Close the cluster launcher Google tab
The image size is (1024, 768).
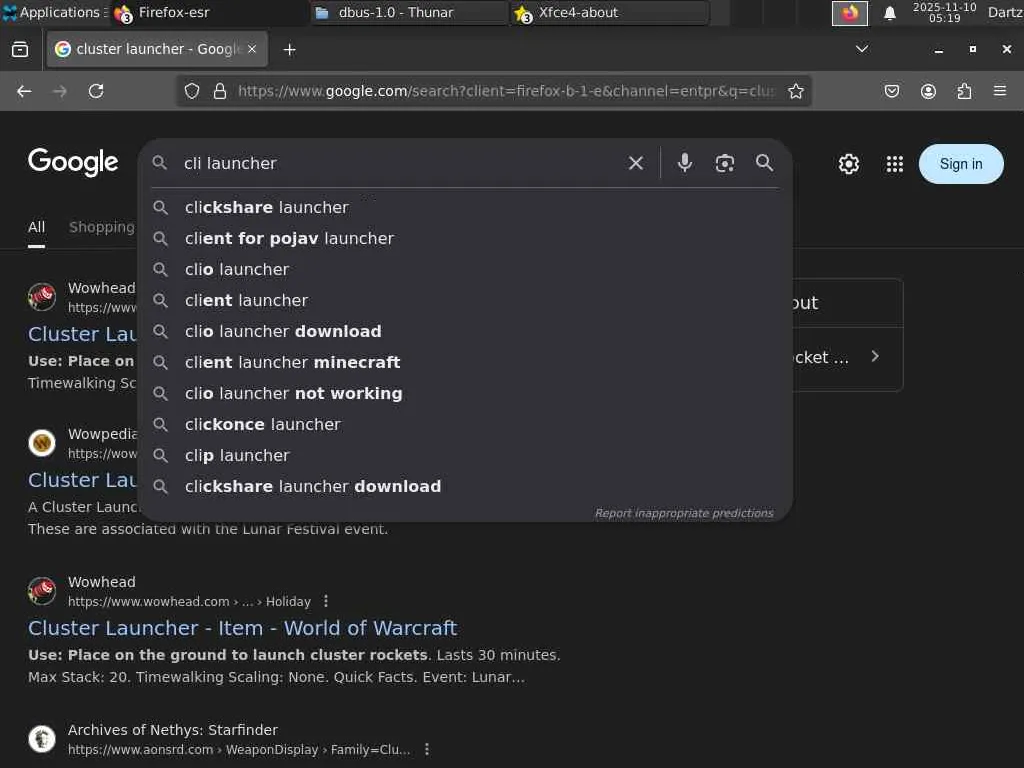click(252, 49)
